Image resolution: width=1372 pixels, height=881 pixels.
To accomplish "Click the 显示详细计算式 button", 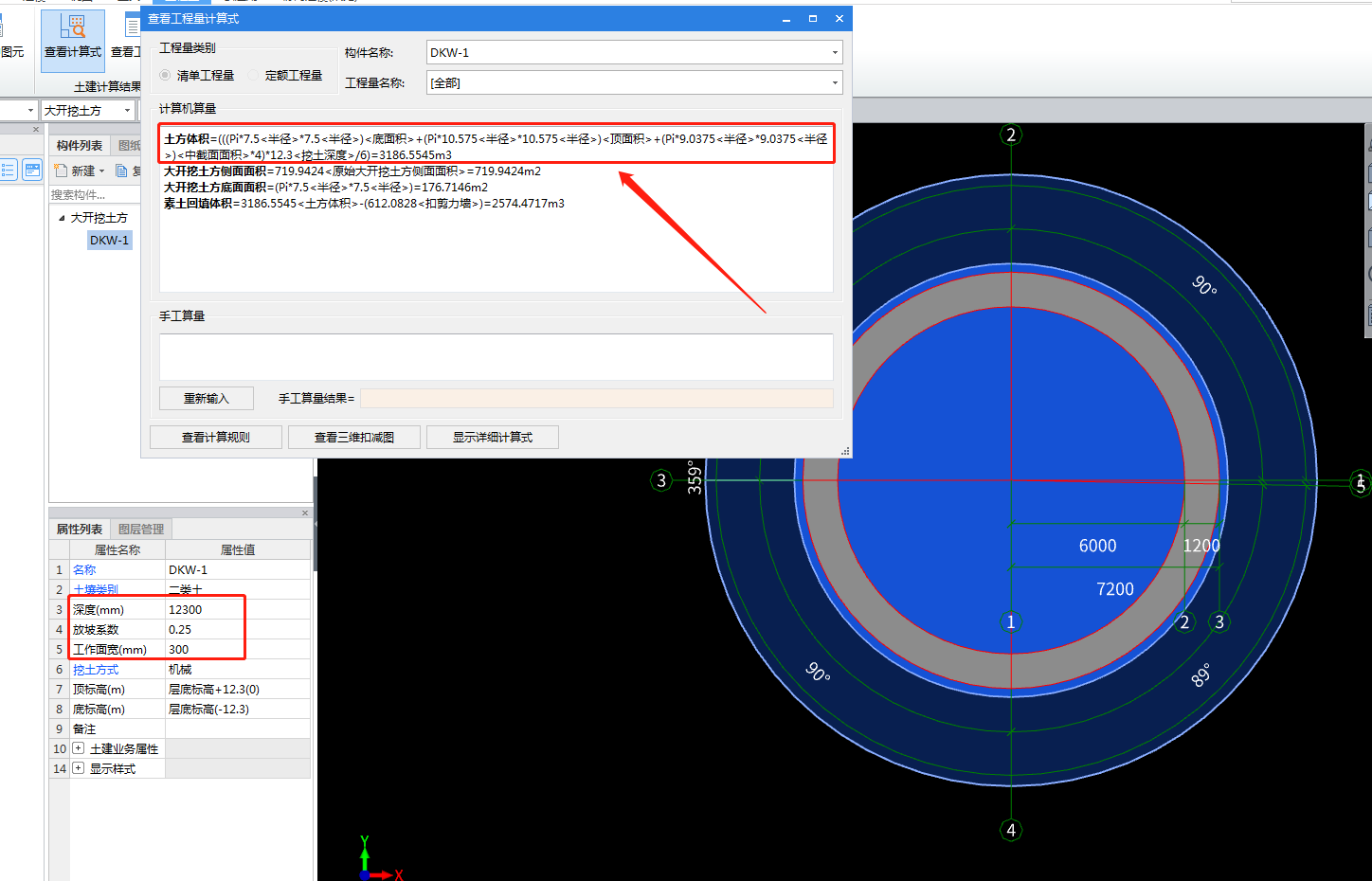I will (x=493, y=437).
